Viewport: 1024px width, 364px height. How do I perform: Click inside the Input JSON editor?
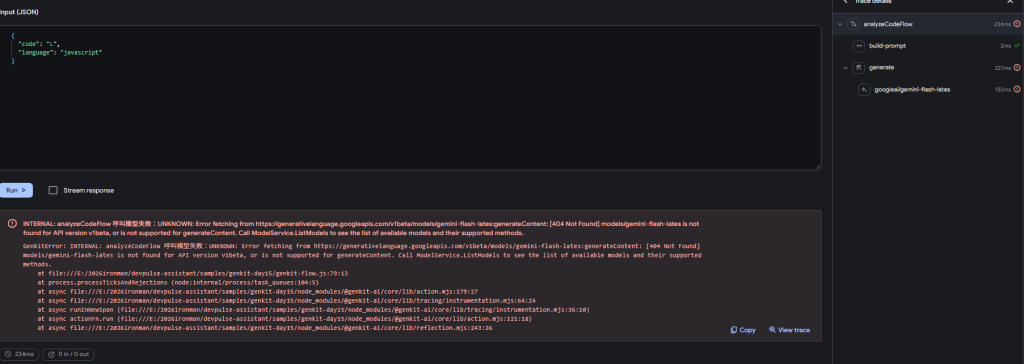coord(410,98)
